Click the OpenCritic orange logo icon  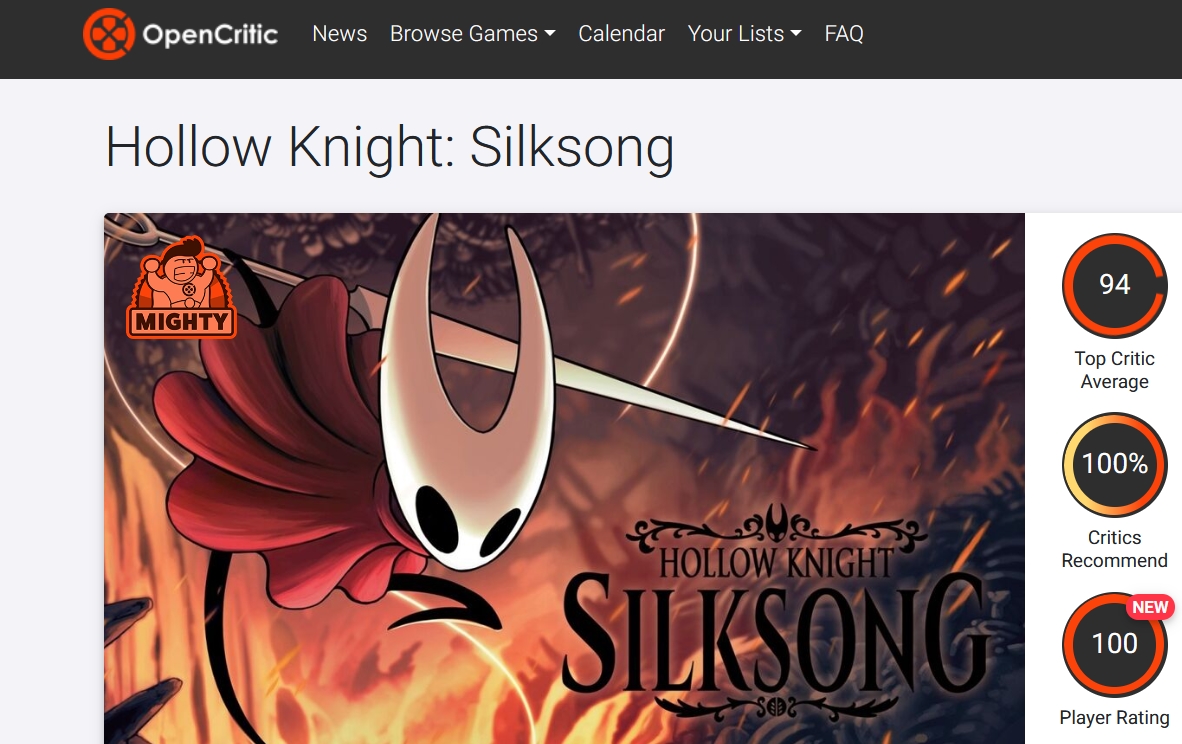(x=109, y=34)
